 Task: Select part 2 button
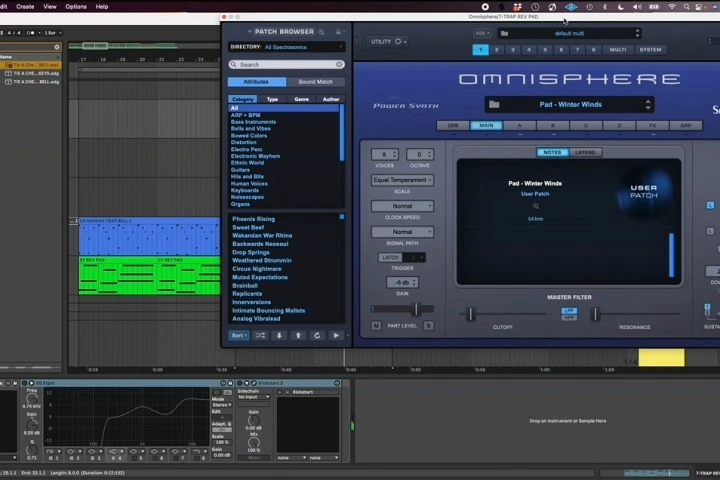tap(497, 50)
